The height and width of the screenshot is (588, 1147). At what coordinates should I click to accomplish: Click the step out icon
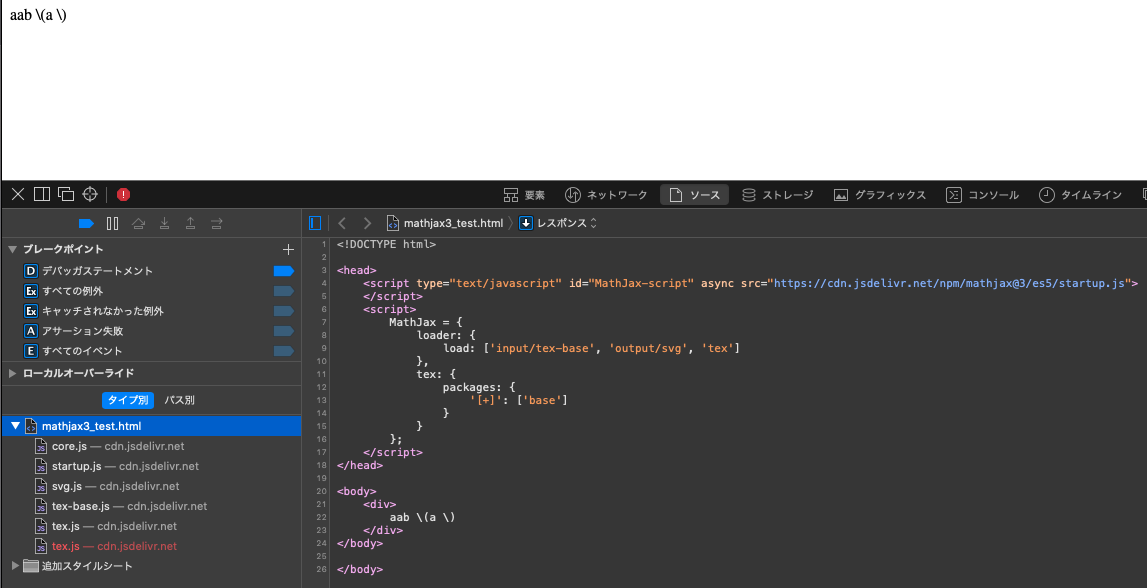click(x=190, y=223)
